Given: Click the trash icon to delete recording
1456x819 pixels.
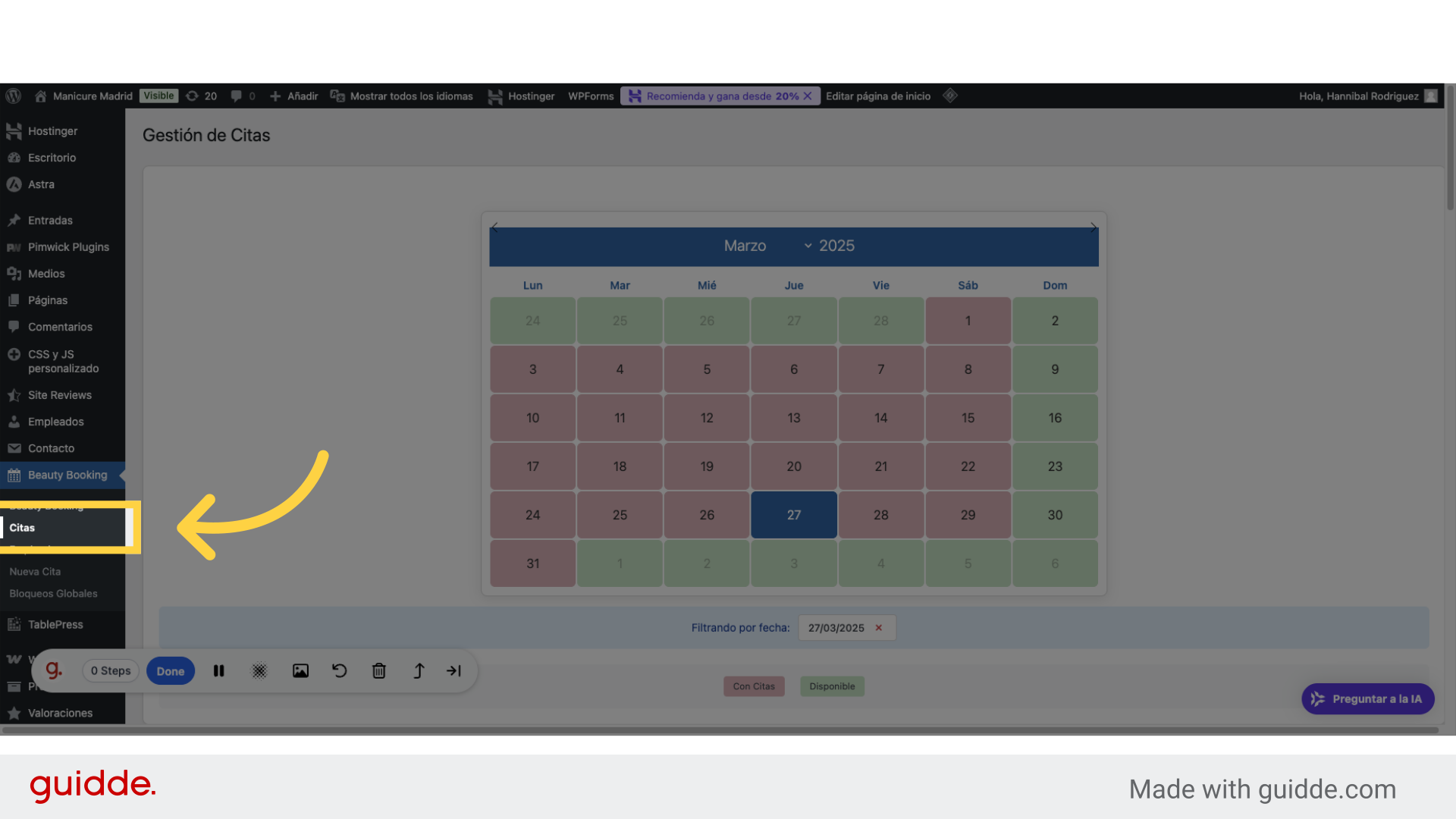Looking at the screenshot, I should pos(379,671).
